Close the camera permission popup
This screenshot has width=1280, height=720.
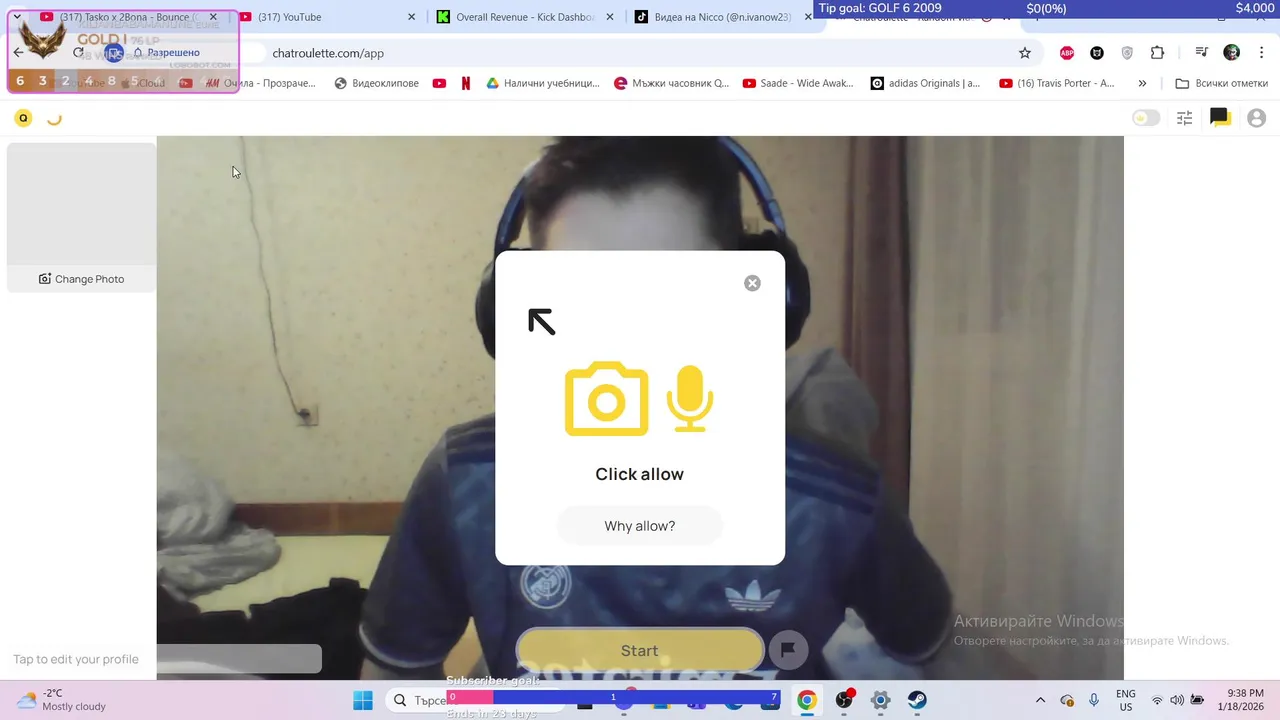[x=752, y=283]
